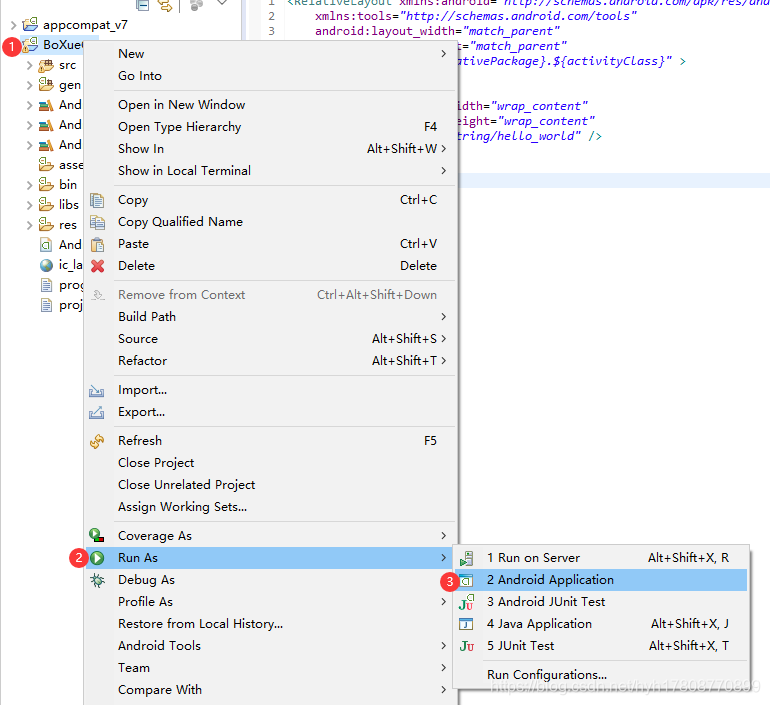Click the Copy icon in context menu
Image resolution: width=770 pixels, height=705 pixels.
(x=97, y=200)
